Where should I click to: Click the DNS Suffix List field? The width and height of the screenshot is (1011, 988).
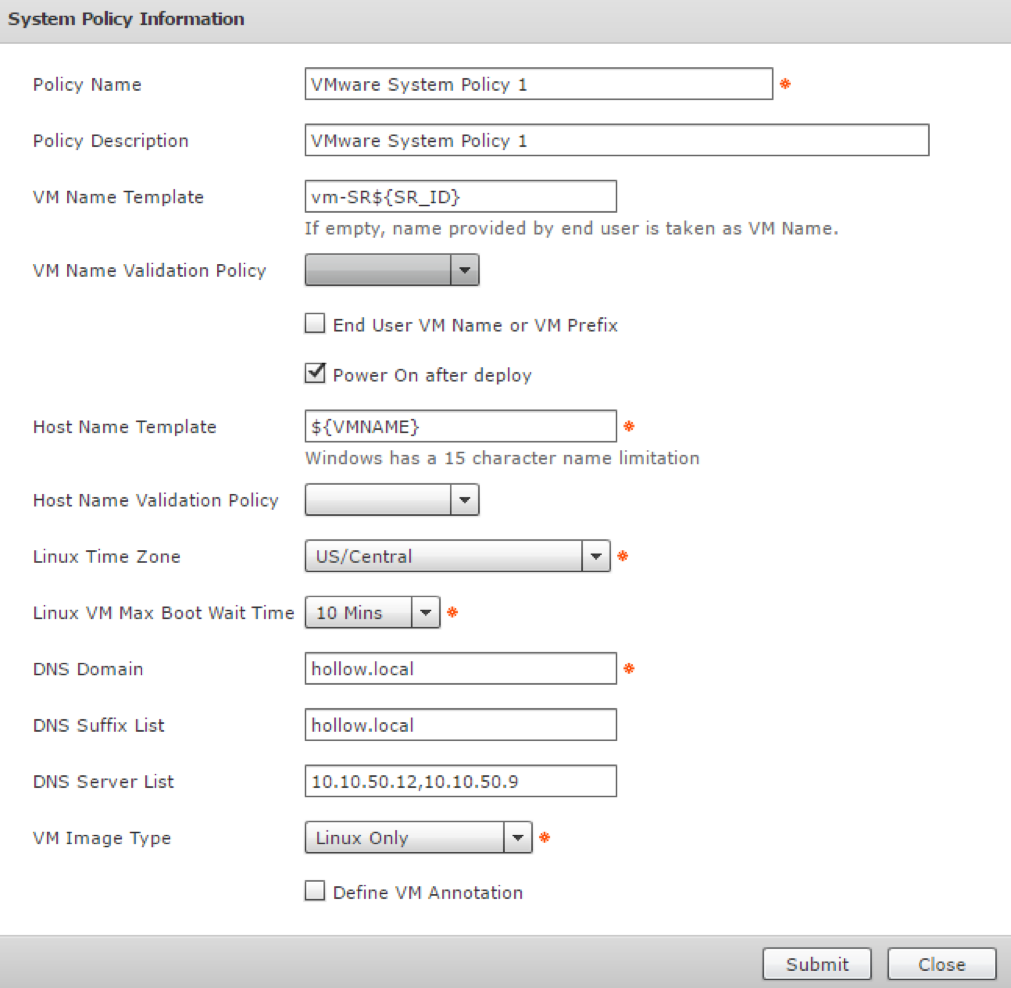click(460, 725)
